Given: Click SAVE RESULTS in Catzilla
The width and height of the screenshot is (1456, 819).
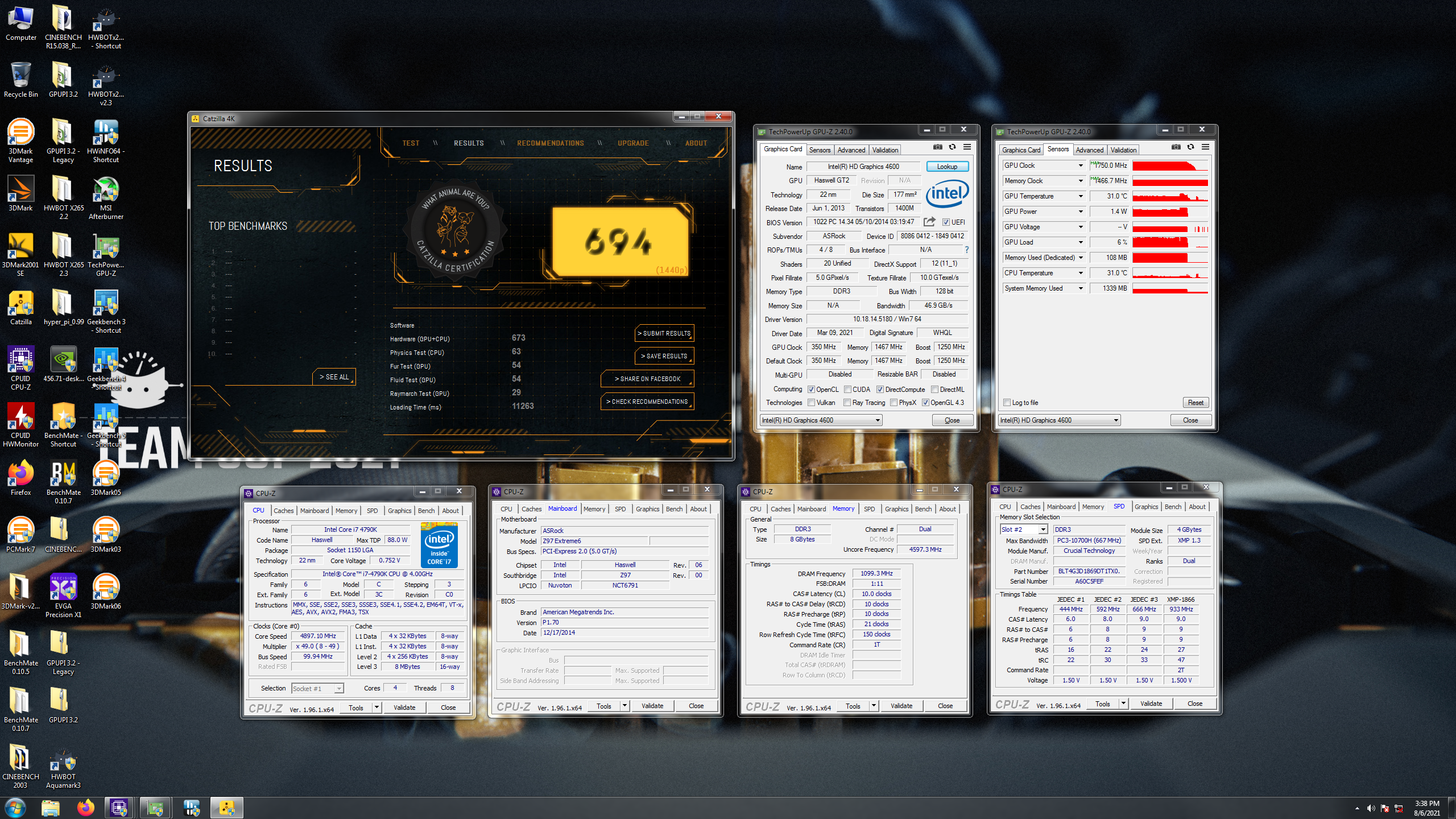Looking at the screenshot, I should [x=664, y=356].
